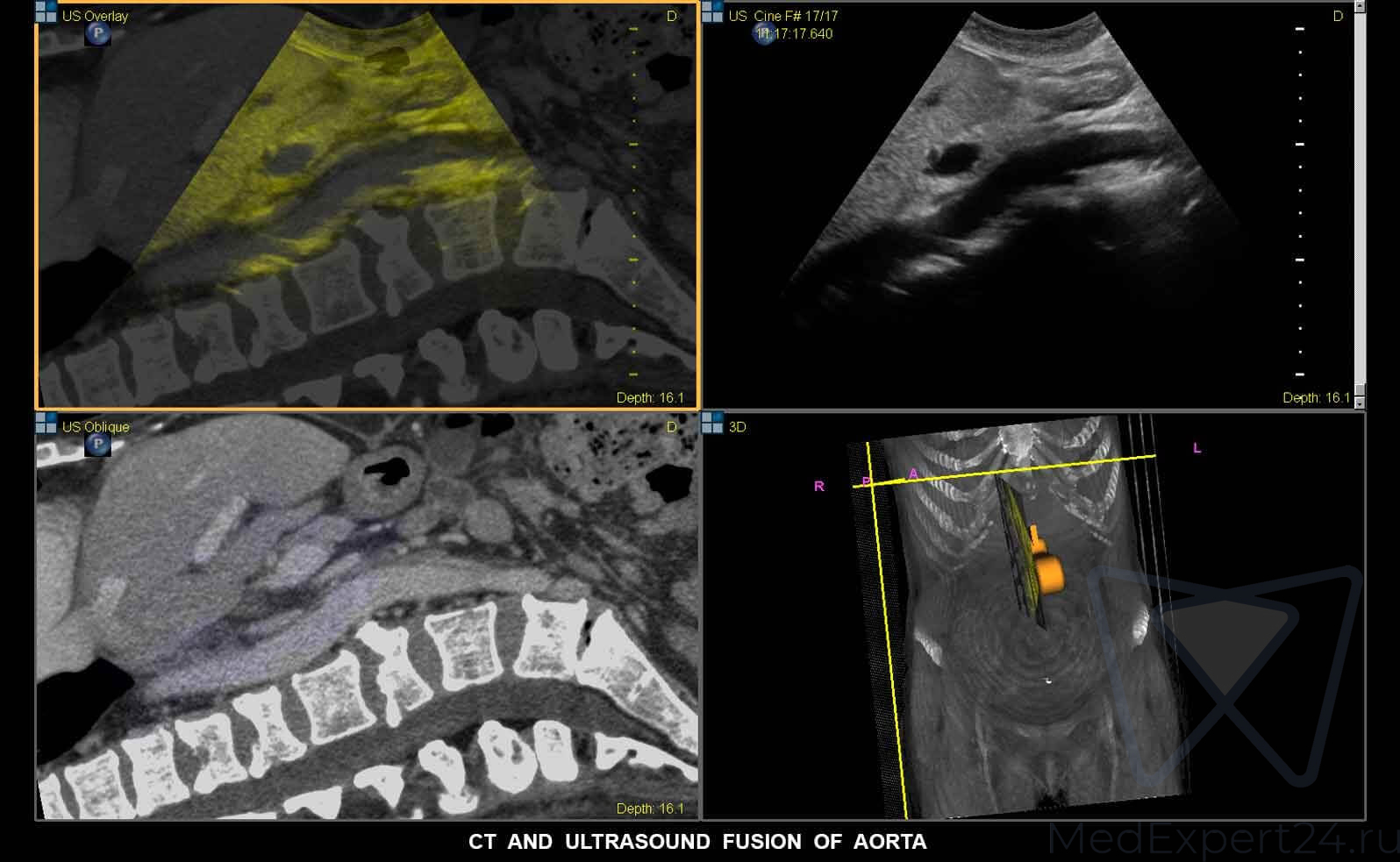Click the layout grid icon in US Oblique pane
The image size is (1400, 862).
click(46, 424)
